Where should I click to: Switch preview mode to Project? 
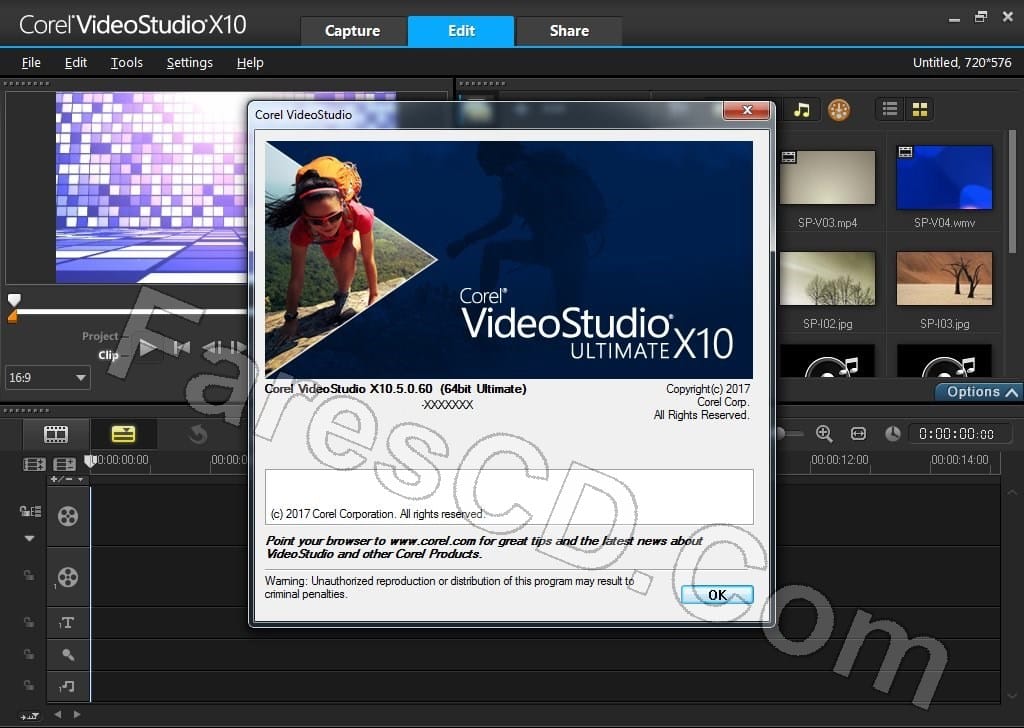point(100,336)
